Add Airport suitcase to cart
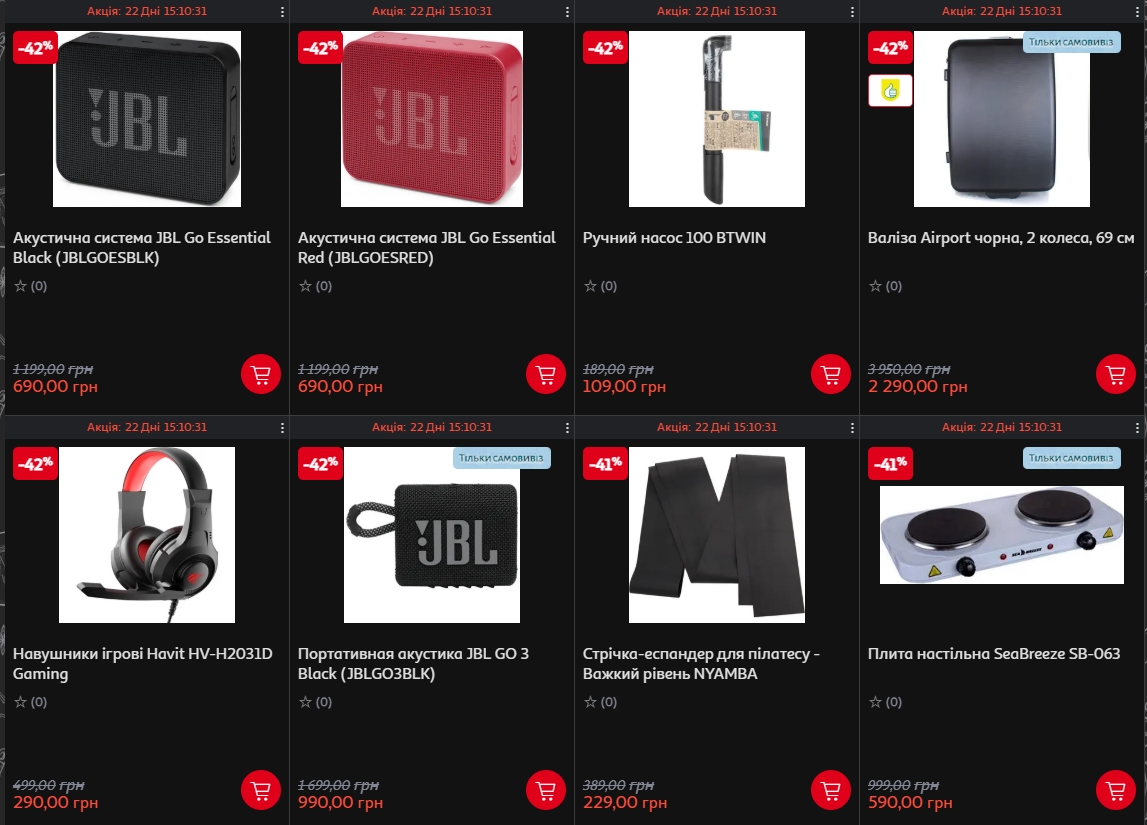 point(1116,374)
